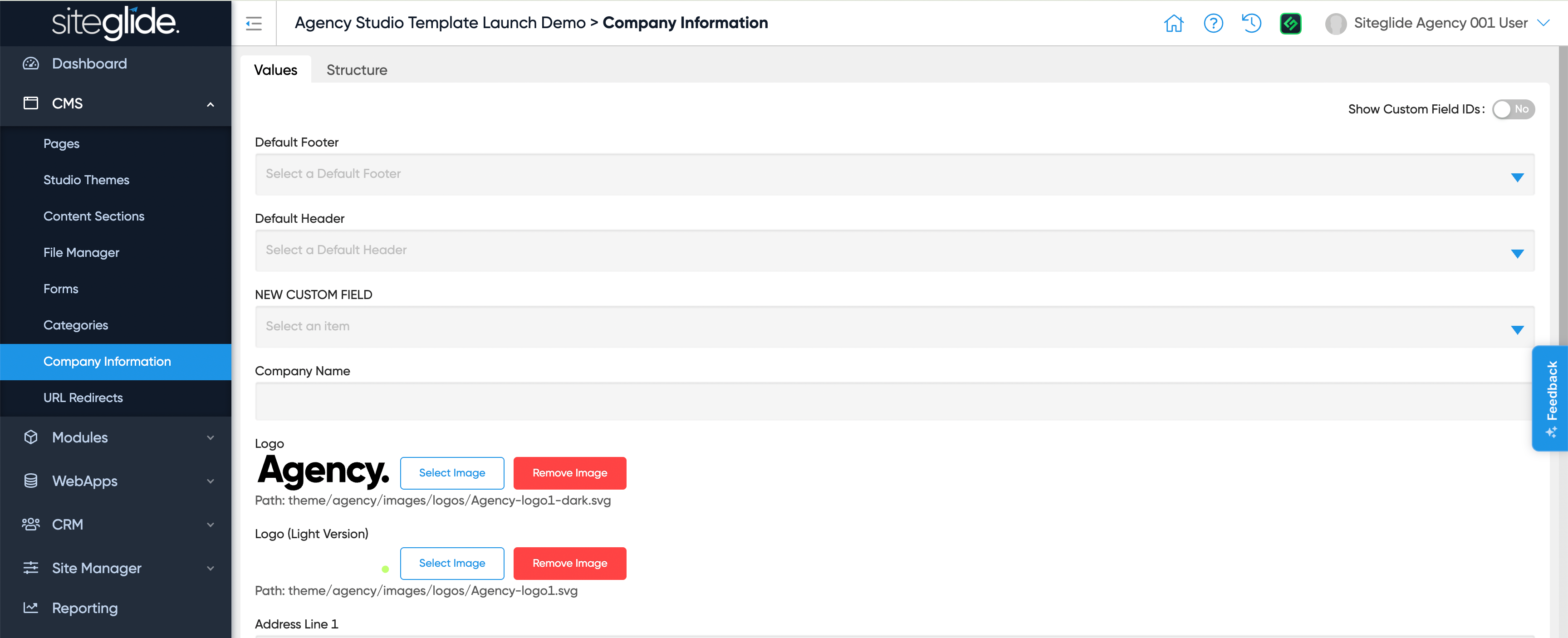Collapse sidebar with the hamburger menu icon

click(x=253, y=23)
